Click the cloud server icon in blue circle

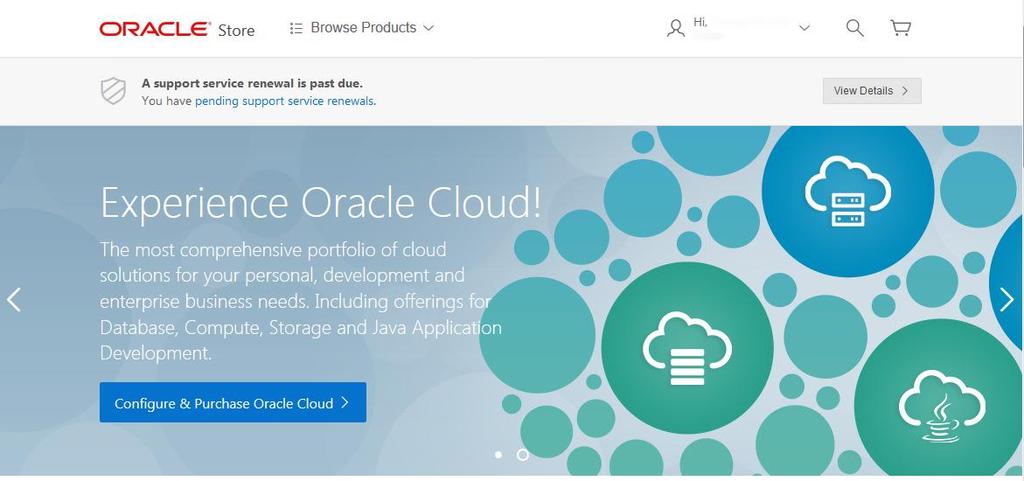click(848, 193)
